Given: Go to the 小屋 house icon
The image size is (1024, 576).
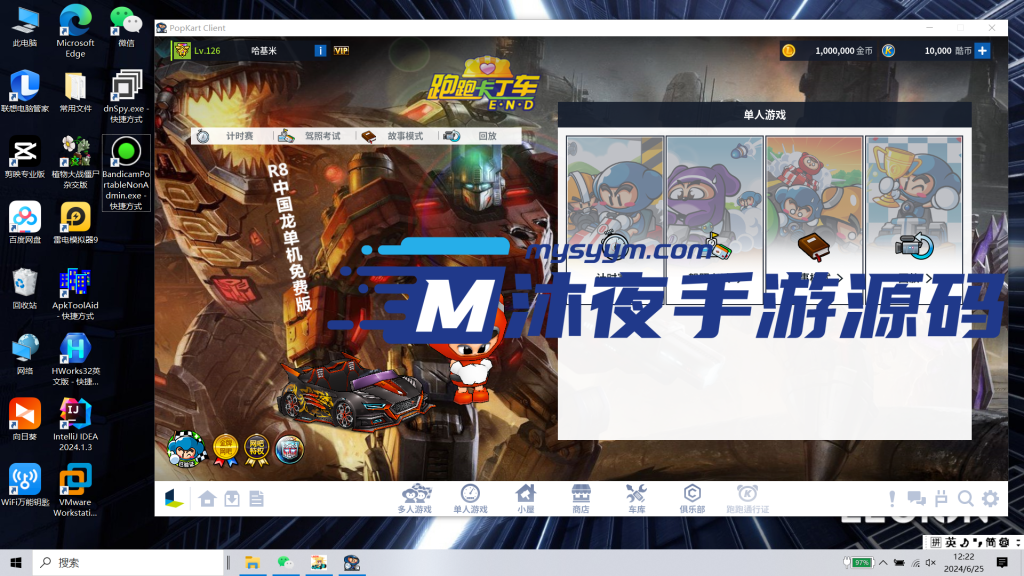Looking at the screenshot, I should [525, 498].
